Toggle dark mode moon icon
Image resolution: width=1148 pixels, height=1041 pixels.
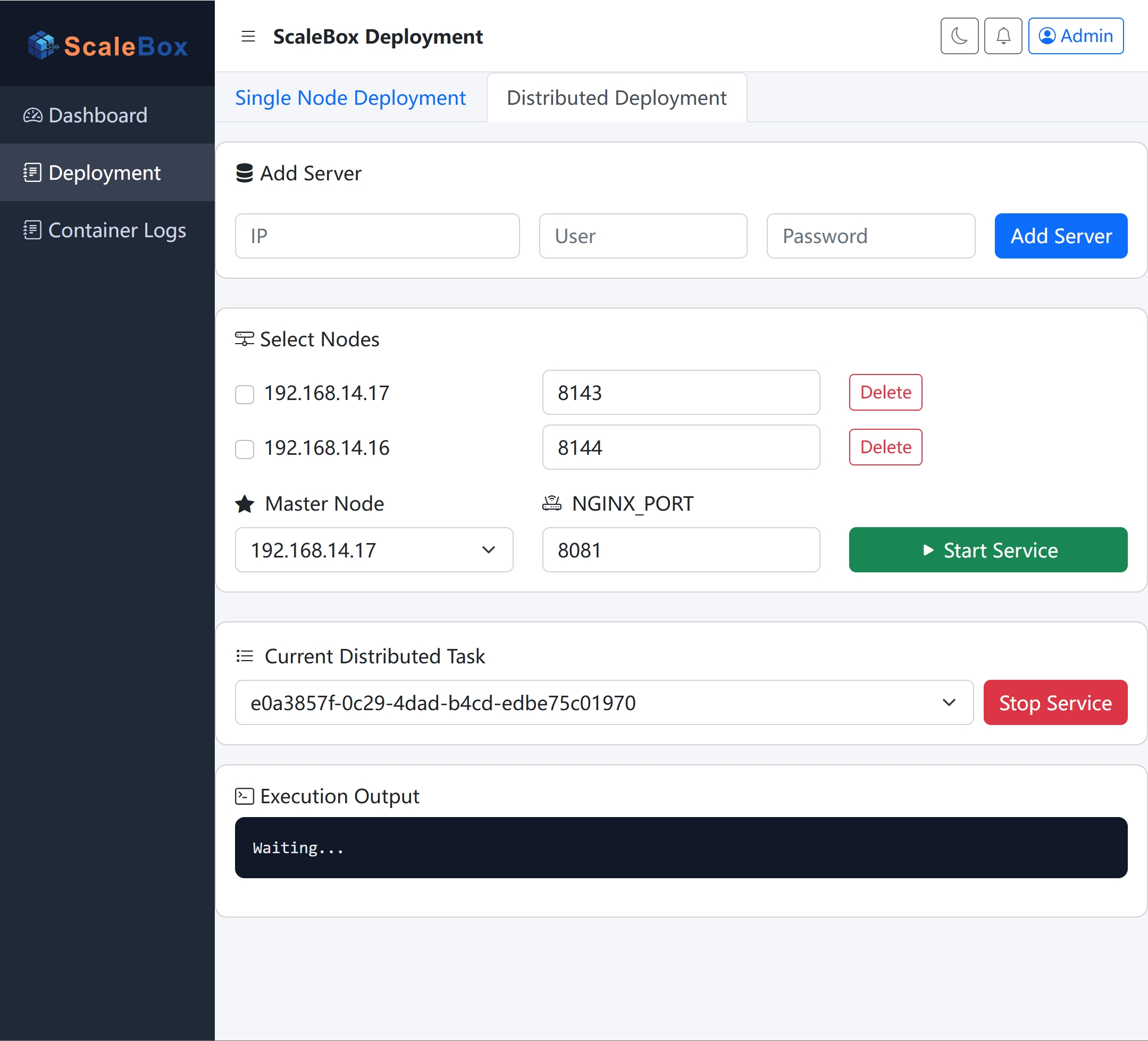pos(959,36)
